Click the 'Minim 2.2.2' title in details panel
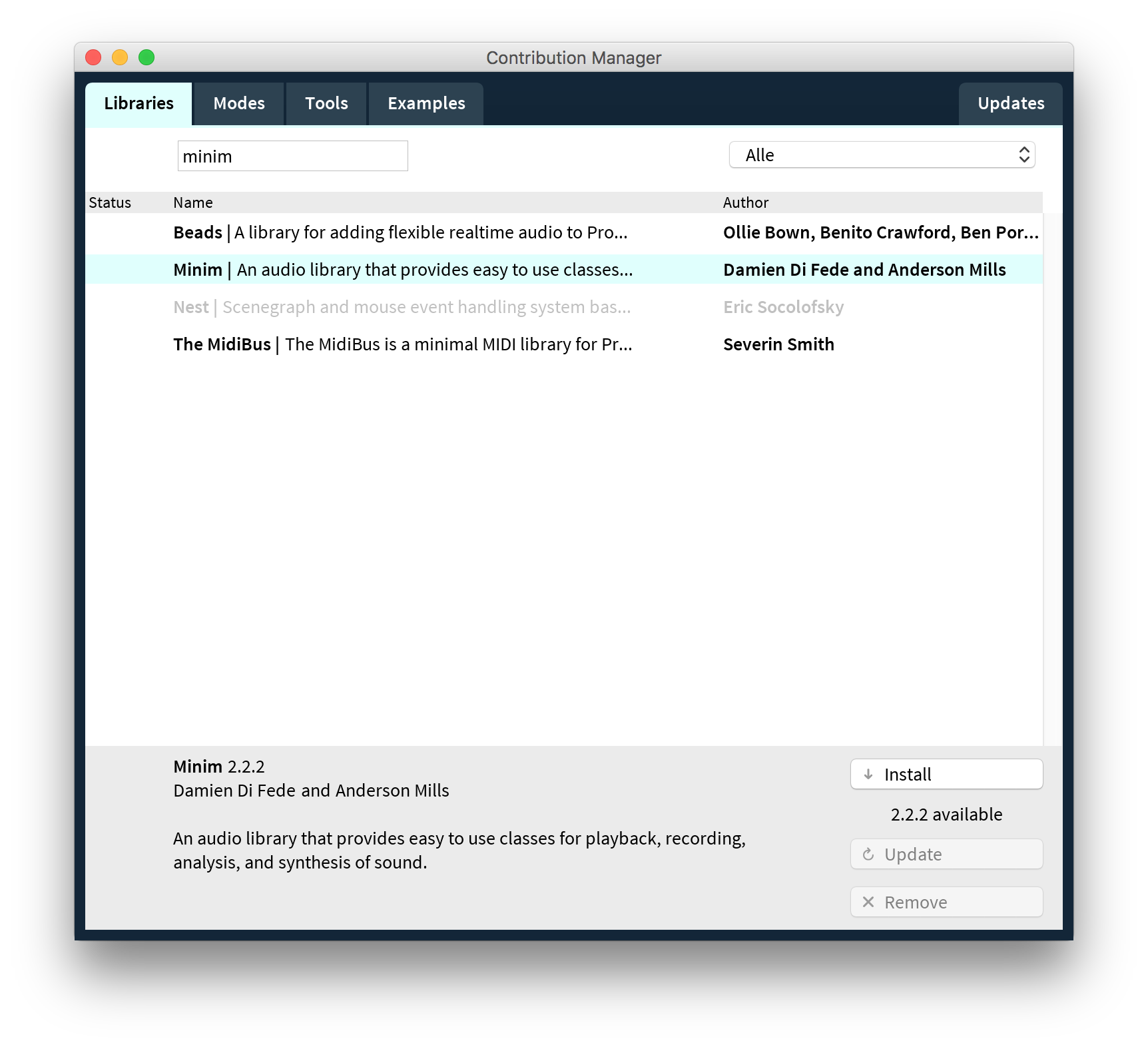 (x=219, y=767)
